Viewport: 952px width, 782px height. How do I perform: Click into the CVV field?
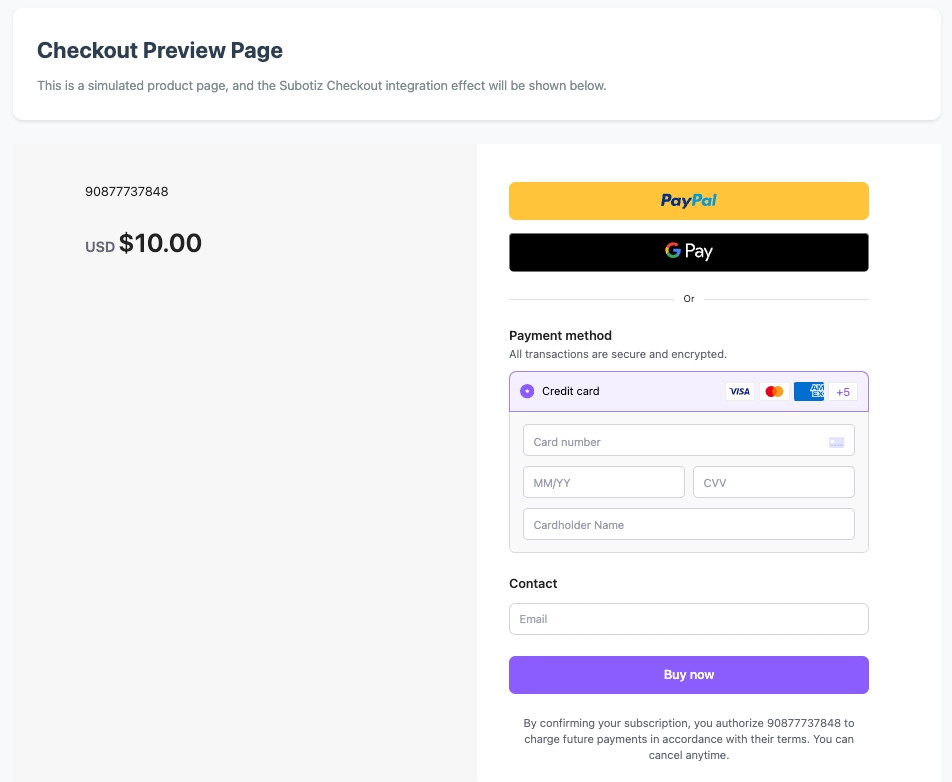point(773,483)
